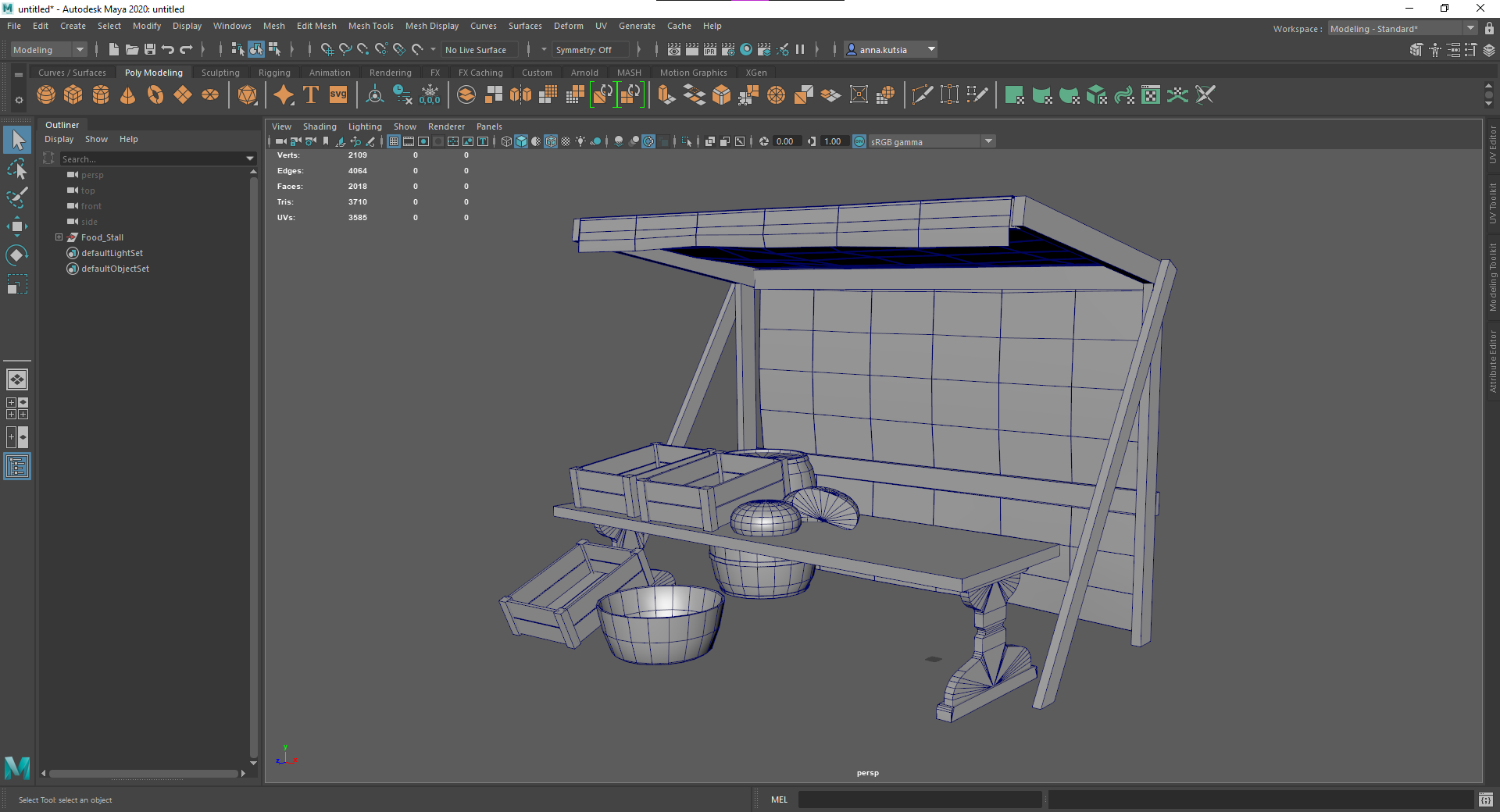Image resolution: width=1500 pixels, height=812 pixels.
Task: Open the Modeling menu set dropdown
Action: click(48, 49)
